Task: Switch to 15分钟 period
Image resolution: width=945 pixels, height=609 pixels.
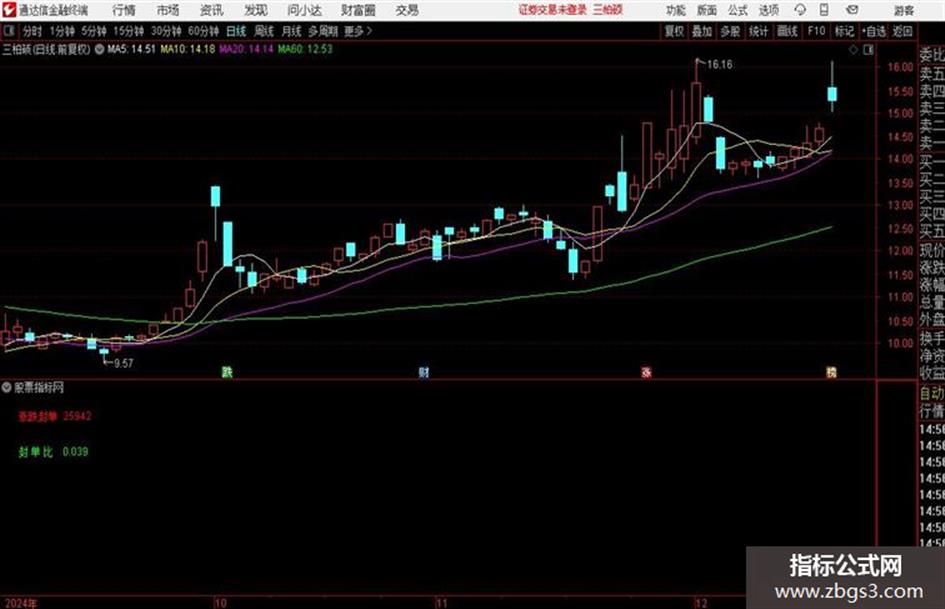Action: coord(129,31)
